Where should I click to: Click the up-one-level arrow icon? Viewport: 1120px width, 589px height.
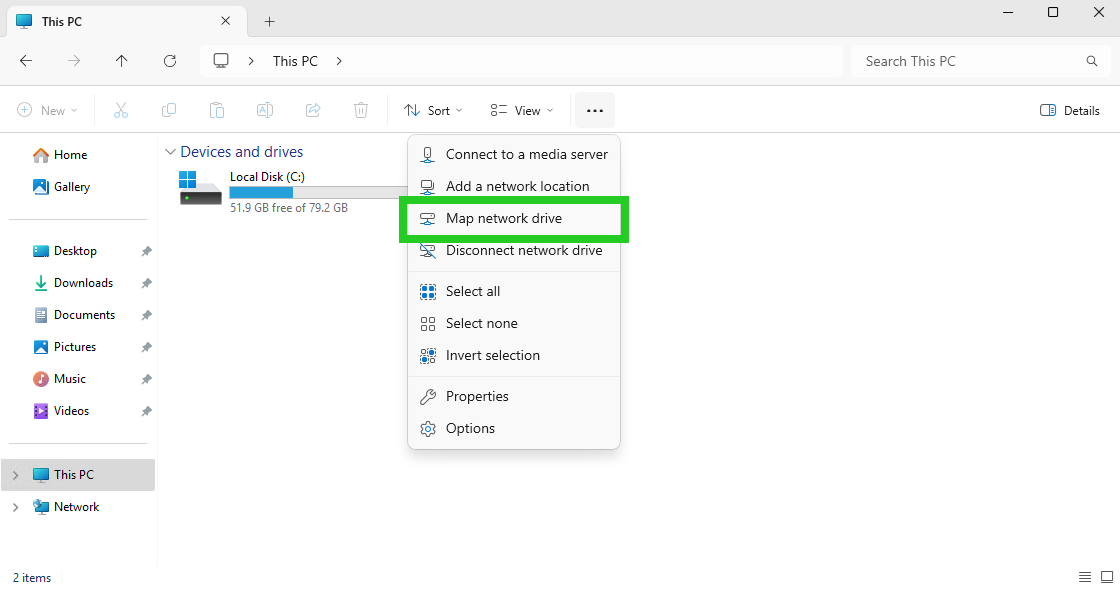click(122, 61)
